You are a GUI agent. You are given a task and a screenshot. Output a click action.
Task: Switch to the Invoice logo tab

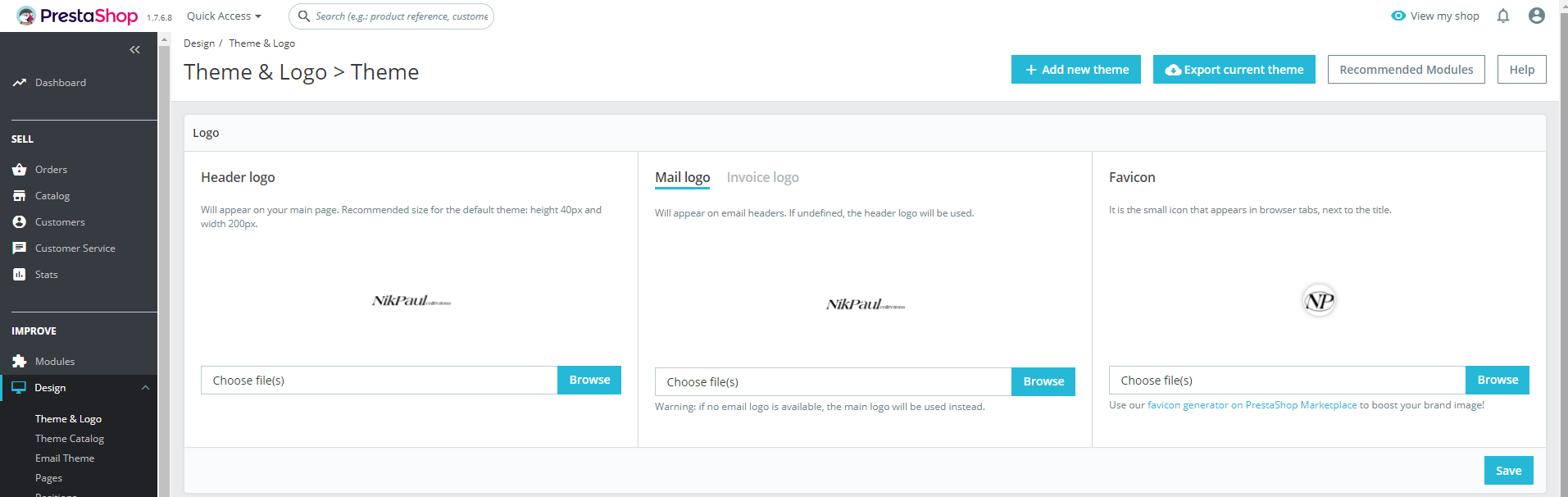[x=762, y=177]
